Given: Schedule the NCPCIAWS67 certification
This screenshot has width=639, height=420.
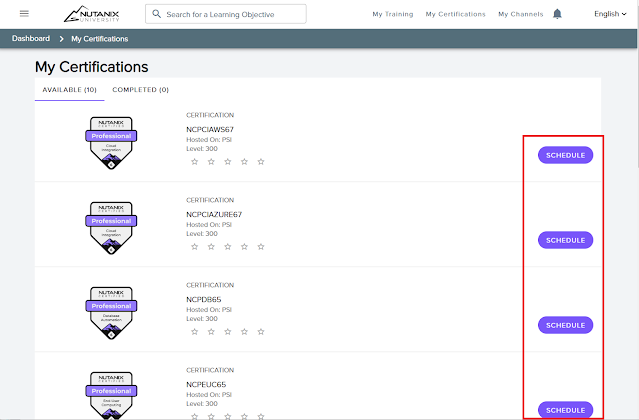Looking at the screenshot, I should click(565, 155).
